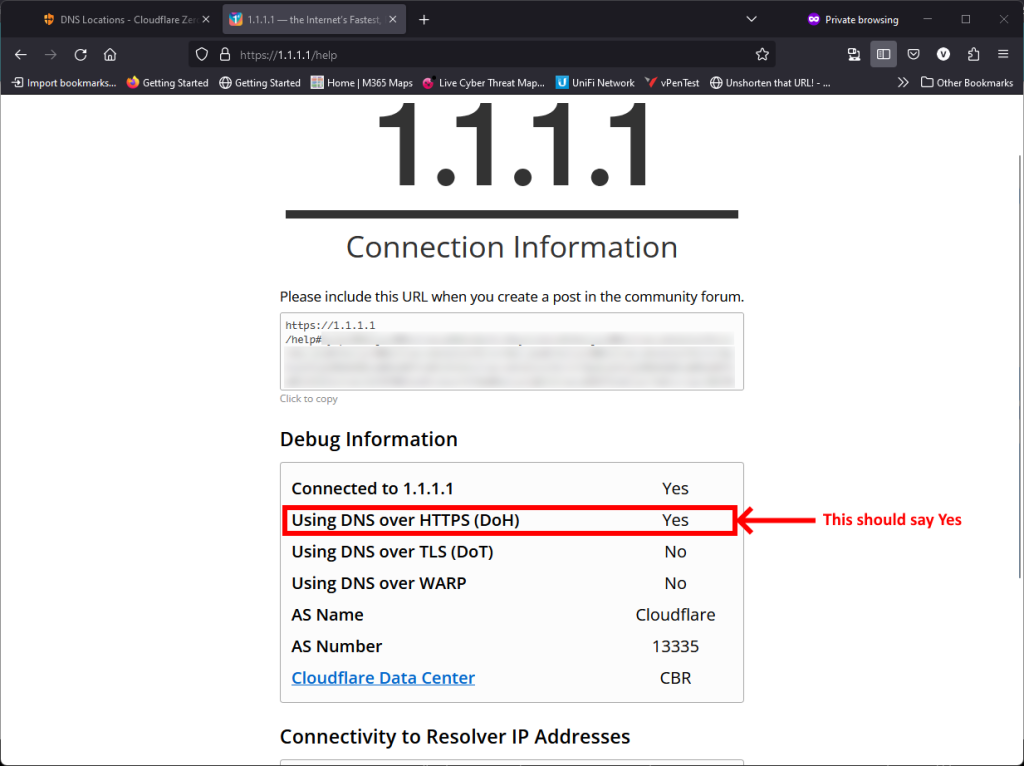This screenshot has height=766, width=1024.
Task: Follow the Cloudflare Data Center link
Action: 383,678
